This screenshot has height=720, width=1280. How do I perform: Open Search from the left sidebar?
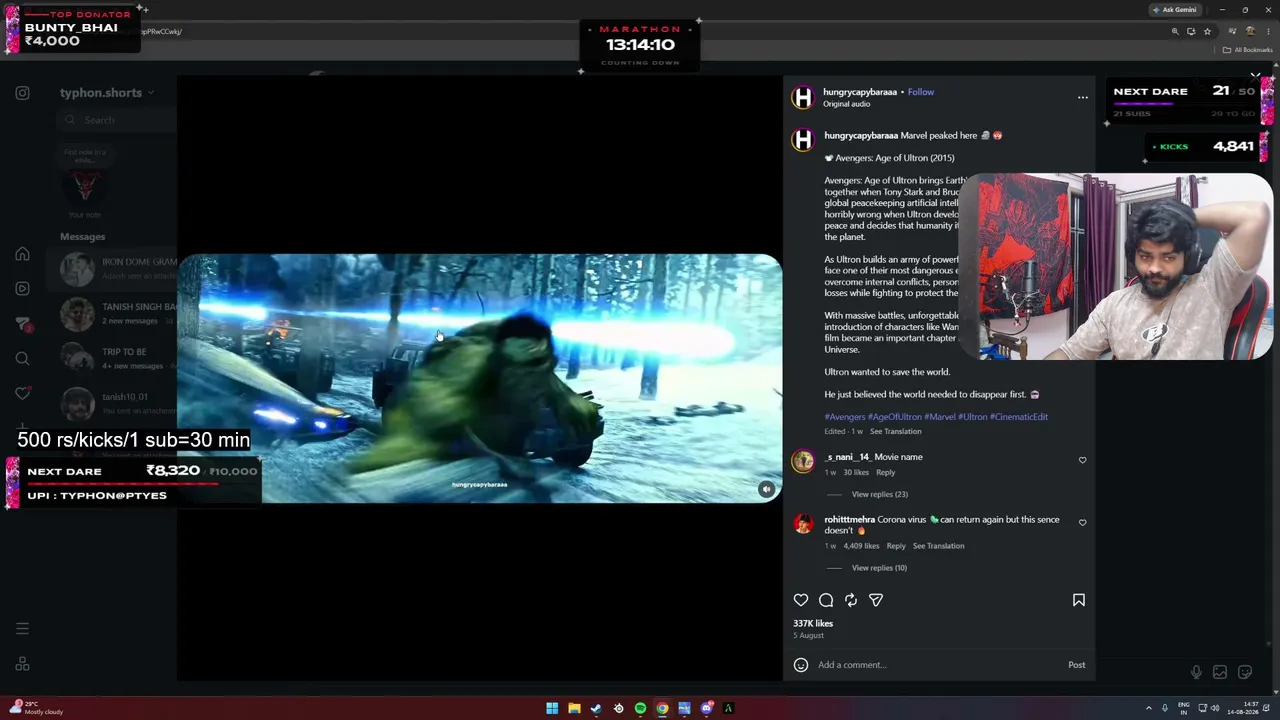point(22,359)
